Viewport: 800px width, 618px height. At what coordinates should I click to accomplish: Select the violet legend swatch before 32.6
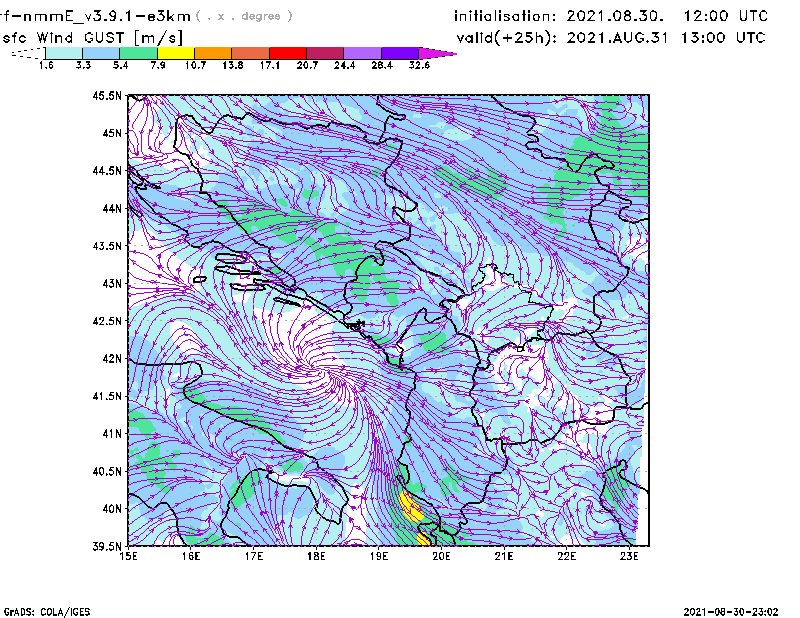pos(400,53)
